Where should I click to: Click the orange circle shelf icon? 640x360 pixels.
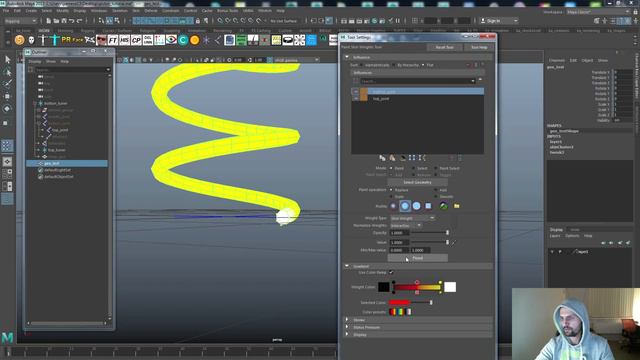pyautogui.click(x=195, y=40)
